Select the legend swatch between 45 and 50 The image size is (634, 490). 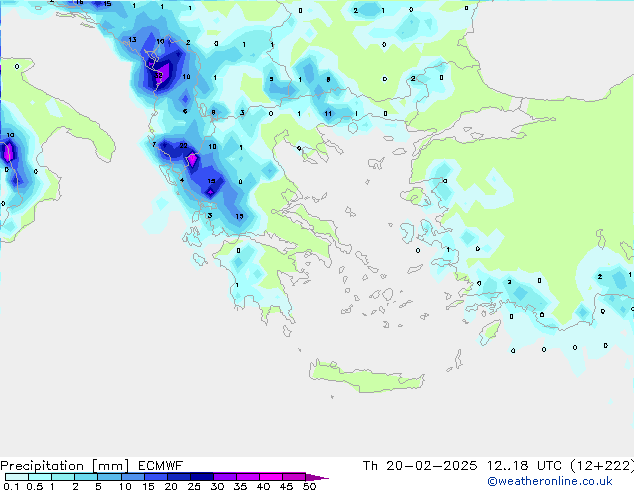(x=294, y=477)
